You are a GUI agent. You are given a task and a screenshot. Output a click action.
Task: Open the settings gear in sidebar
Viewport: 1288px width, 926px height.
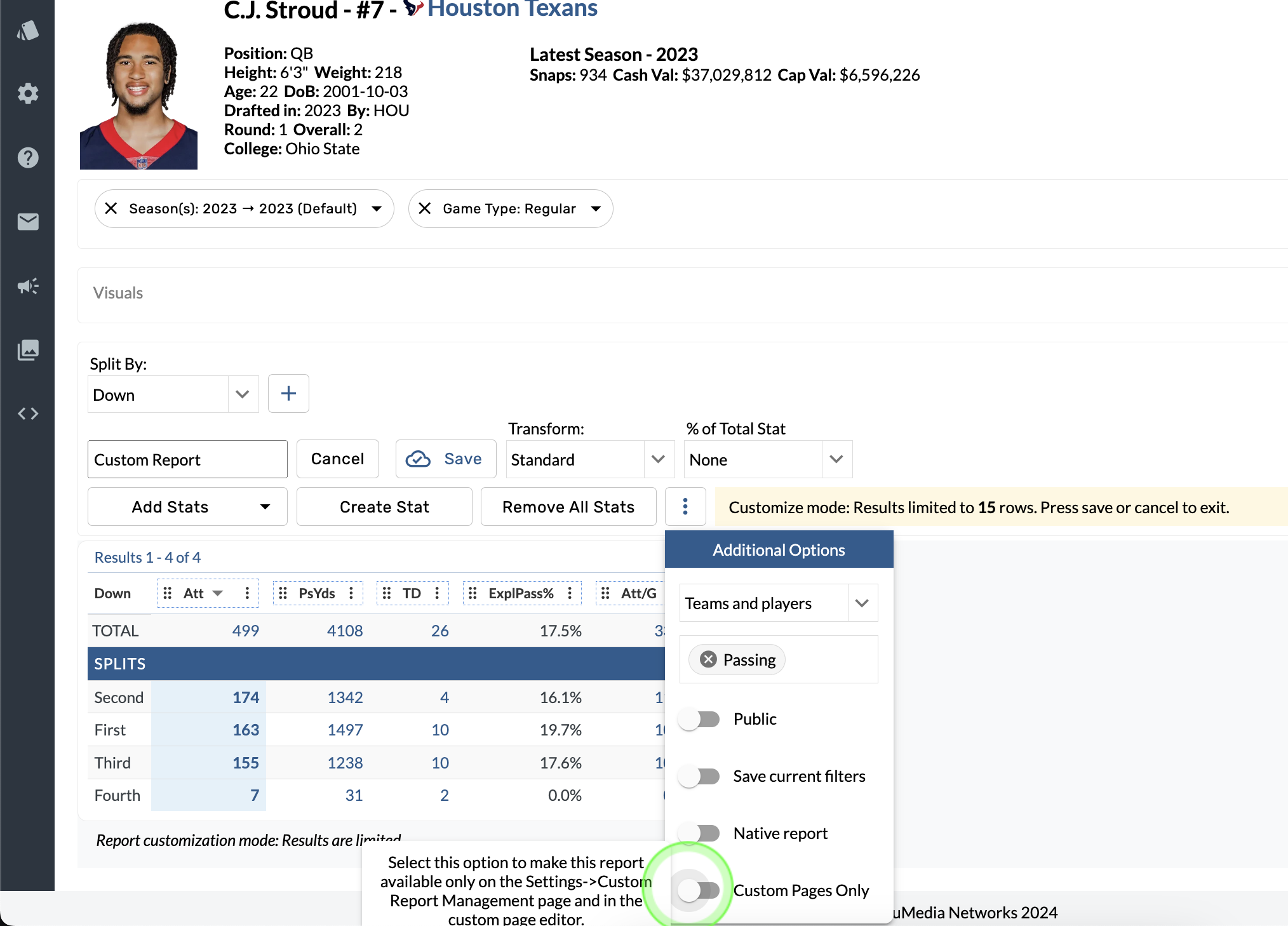click(28, 94)
